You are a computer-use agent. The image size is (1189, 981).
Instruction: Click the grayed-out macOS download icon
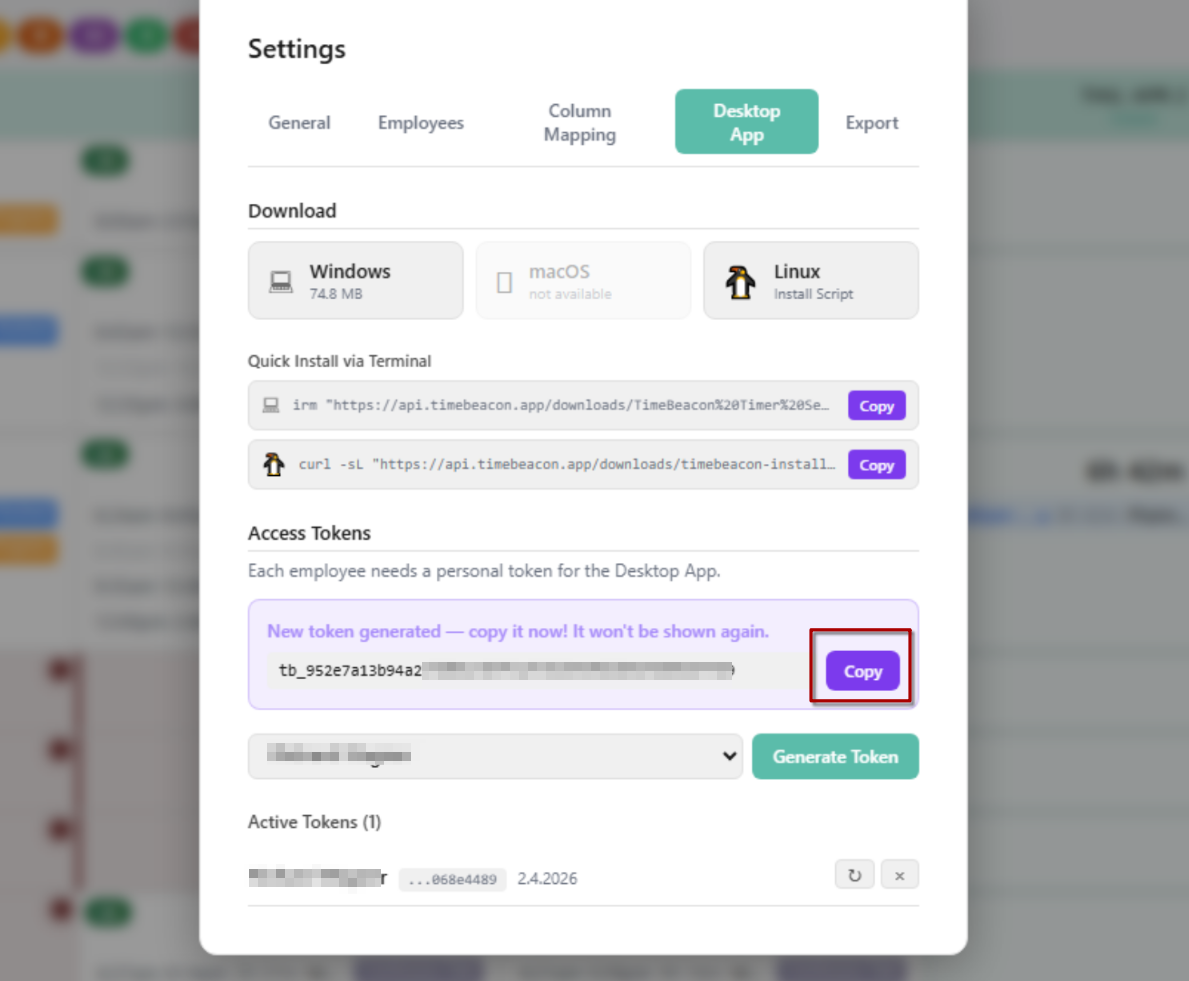(504, 280)
